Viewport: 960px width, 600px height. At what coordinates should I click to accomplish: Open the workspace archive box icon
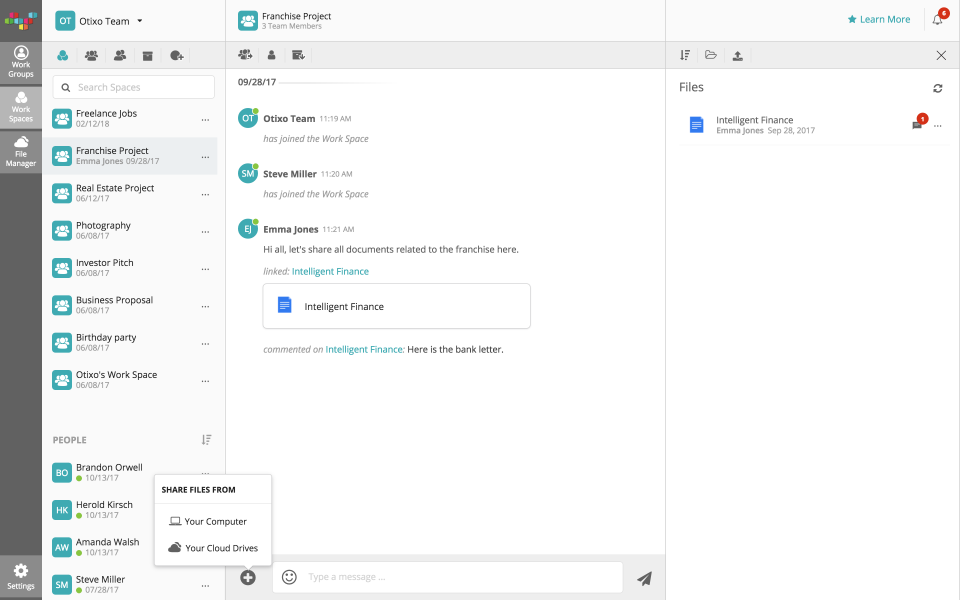(148, 55)
